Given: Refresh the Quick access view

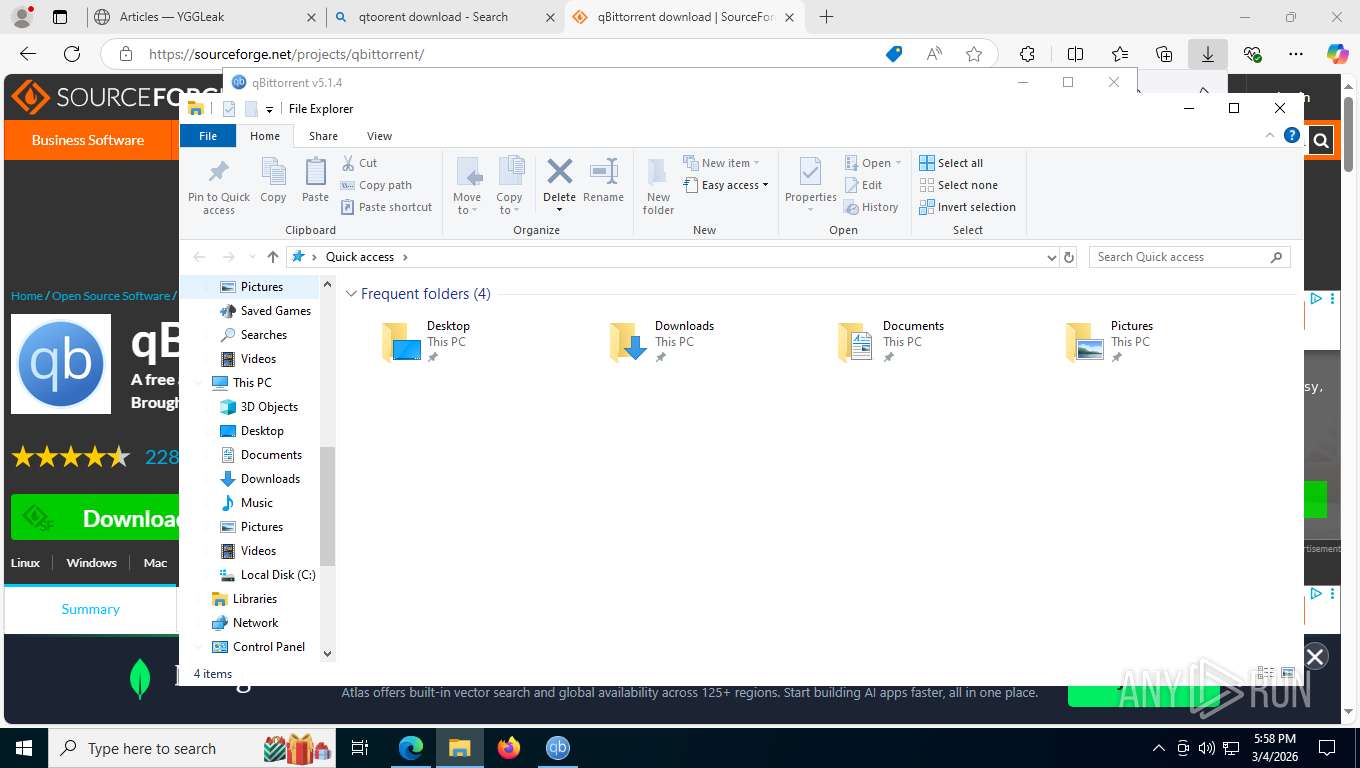Looking at the screenshot, I should pyautogui.click(x=1069, y=257).
